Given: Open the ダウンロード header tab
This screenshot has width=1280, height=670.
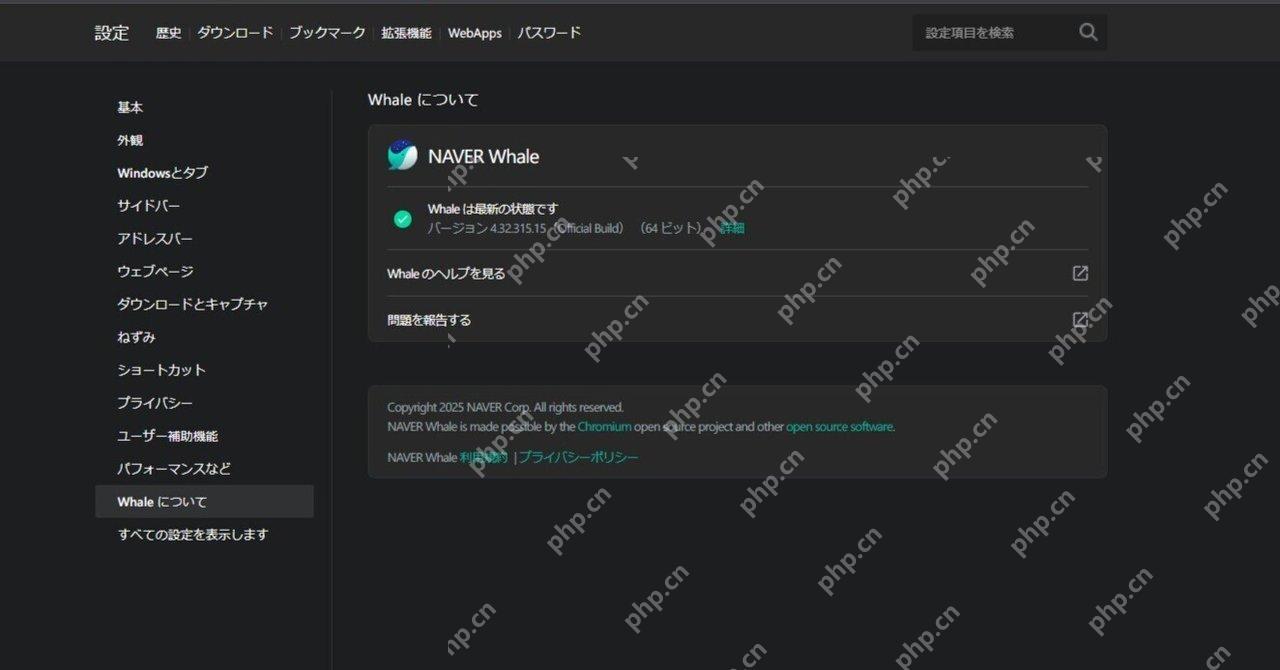Looking at the screenshot, I should 235,33.
